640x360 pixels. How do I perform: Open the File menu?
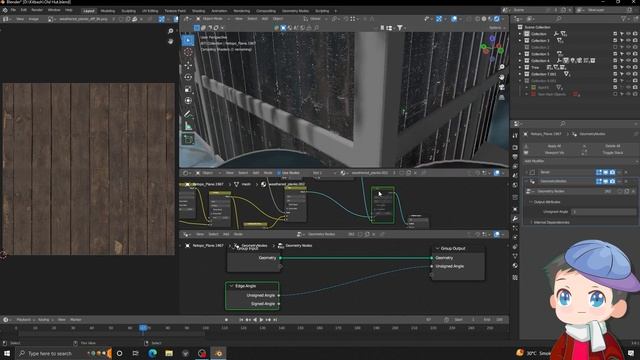(x=13, y=10)
